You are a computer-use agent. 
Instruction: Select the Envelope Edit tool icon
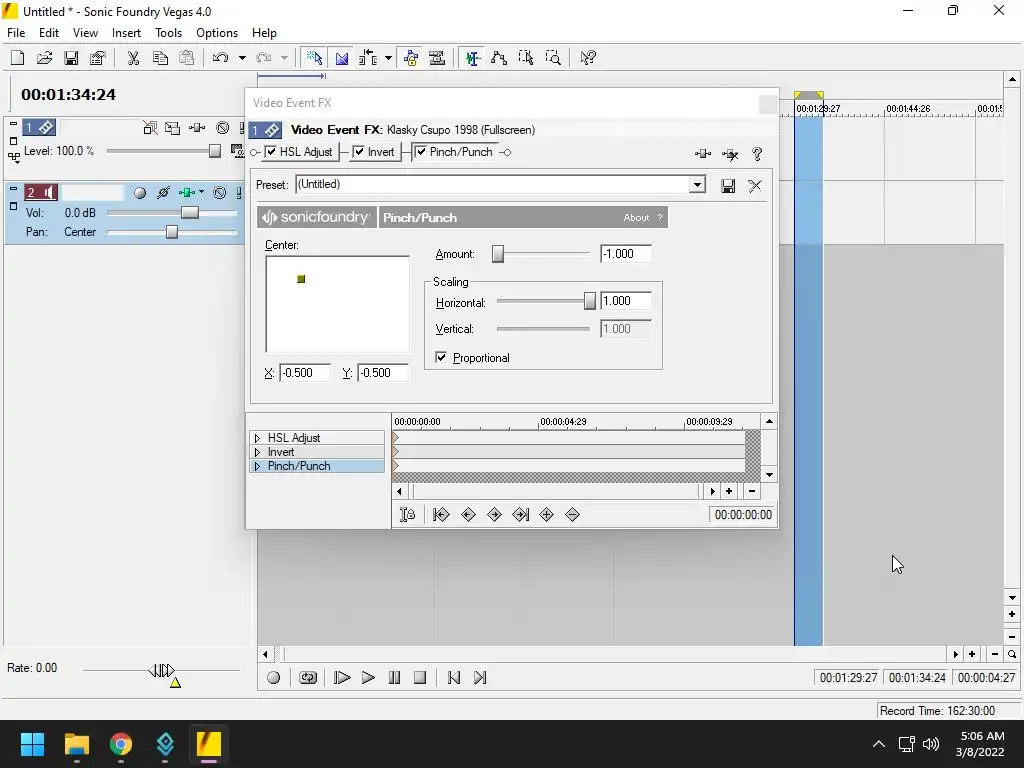pyautogui.click(x=499, y=58)
